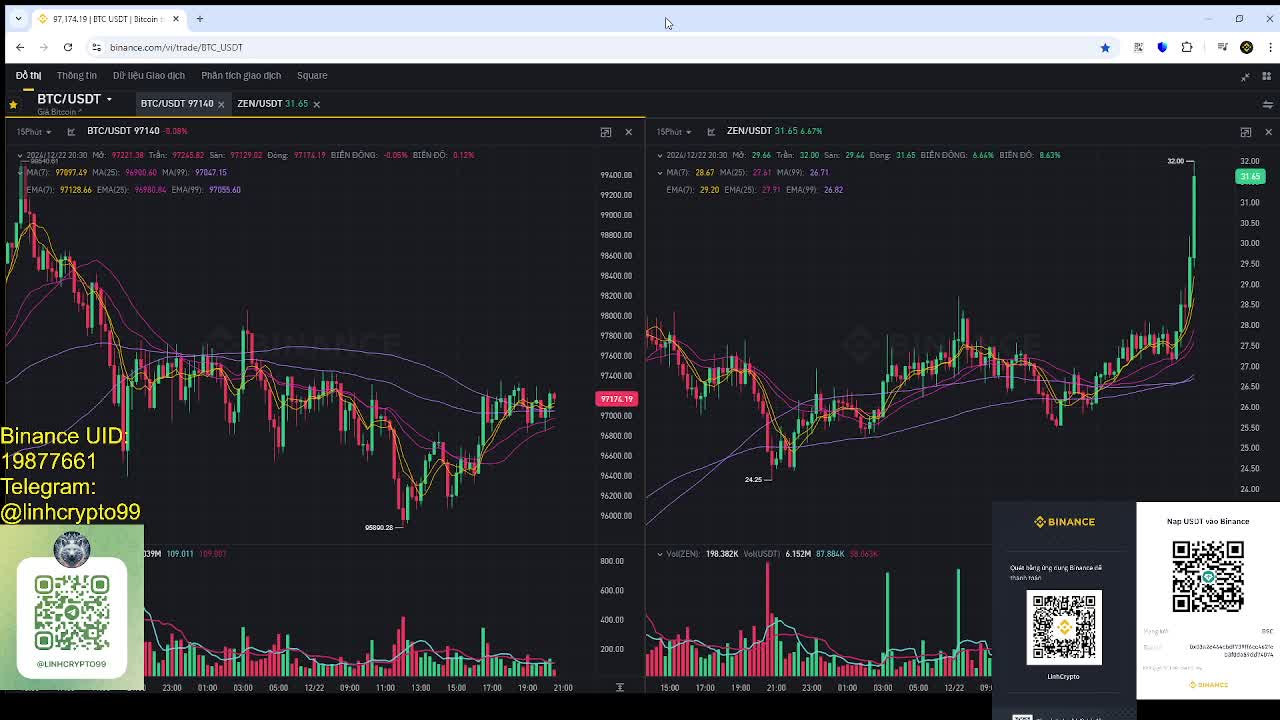The image size is (1280, 720).
Task: Click the BTC/USDT 97140 chart title
Action: point(123,131)
